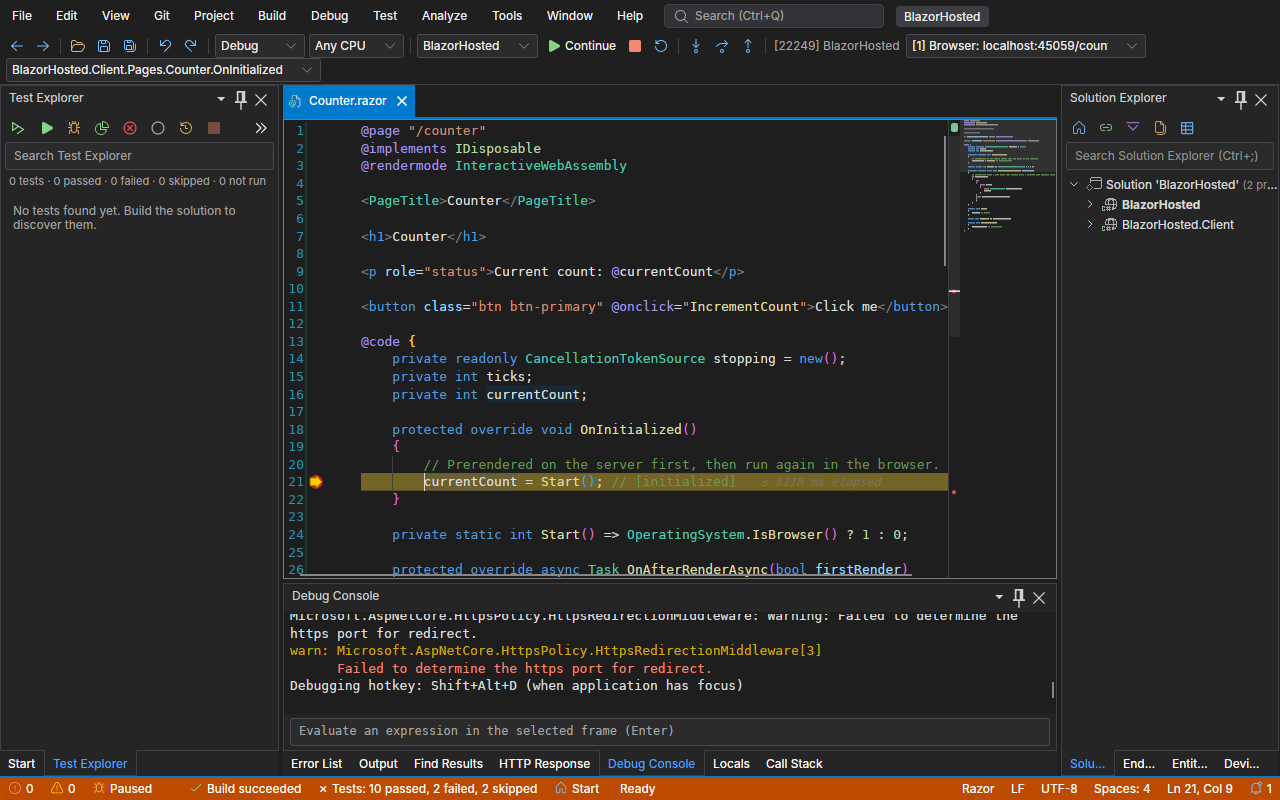Toggle pin on Solution Explorer panel
Image resolution: width=1280 pixels, height=800 pixels.
[1241, 99]
